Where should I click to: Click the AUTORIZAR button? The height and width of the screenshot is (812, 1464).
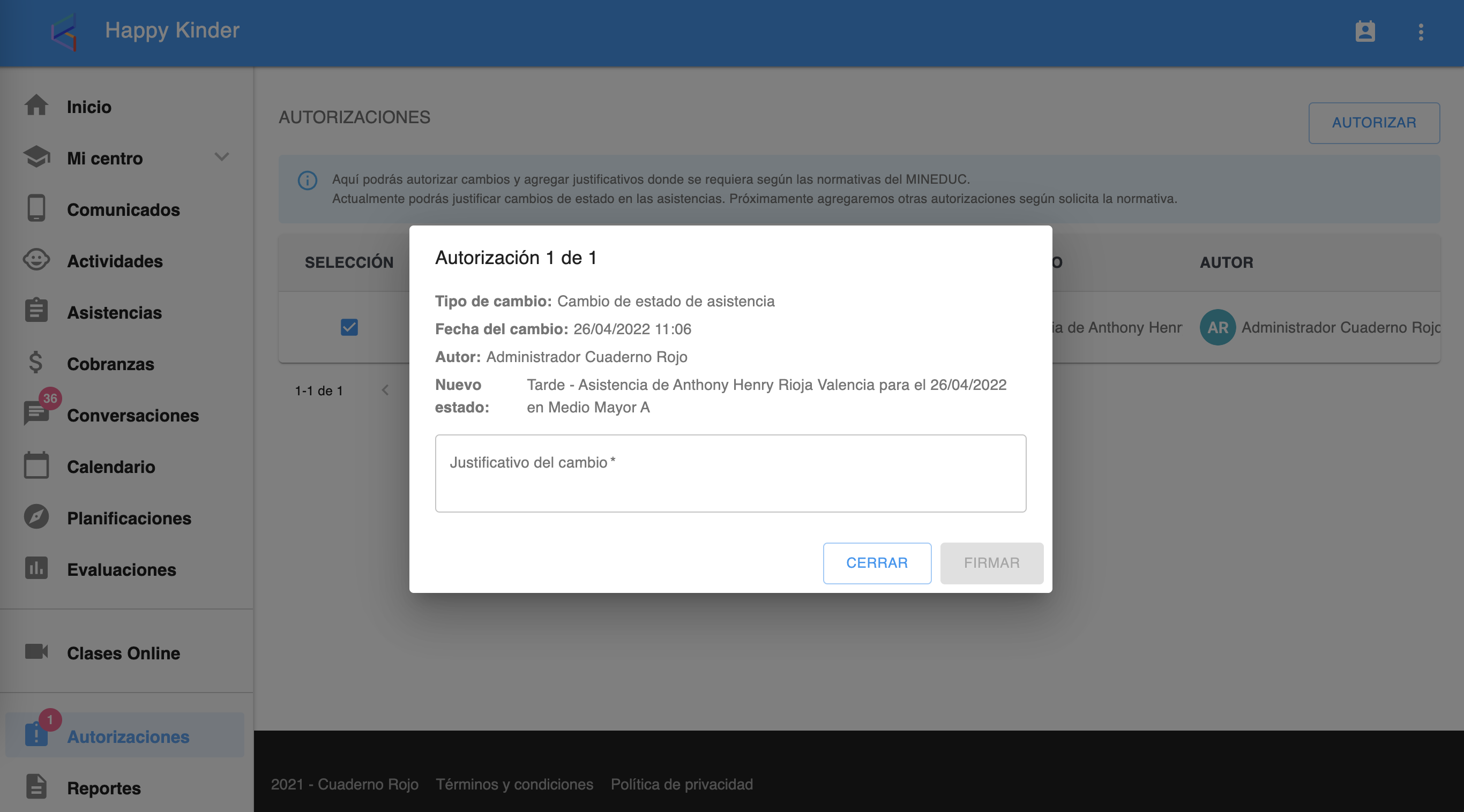[1373, 123]
